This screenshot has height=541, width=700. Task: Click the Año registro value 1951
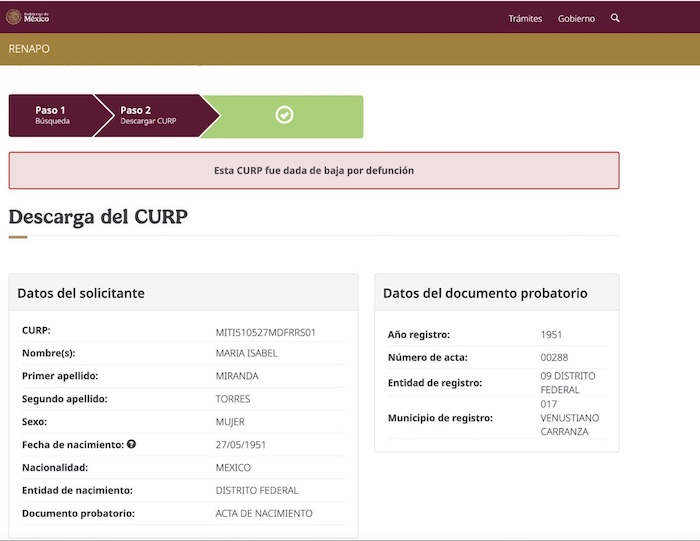tap(551, 334)
